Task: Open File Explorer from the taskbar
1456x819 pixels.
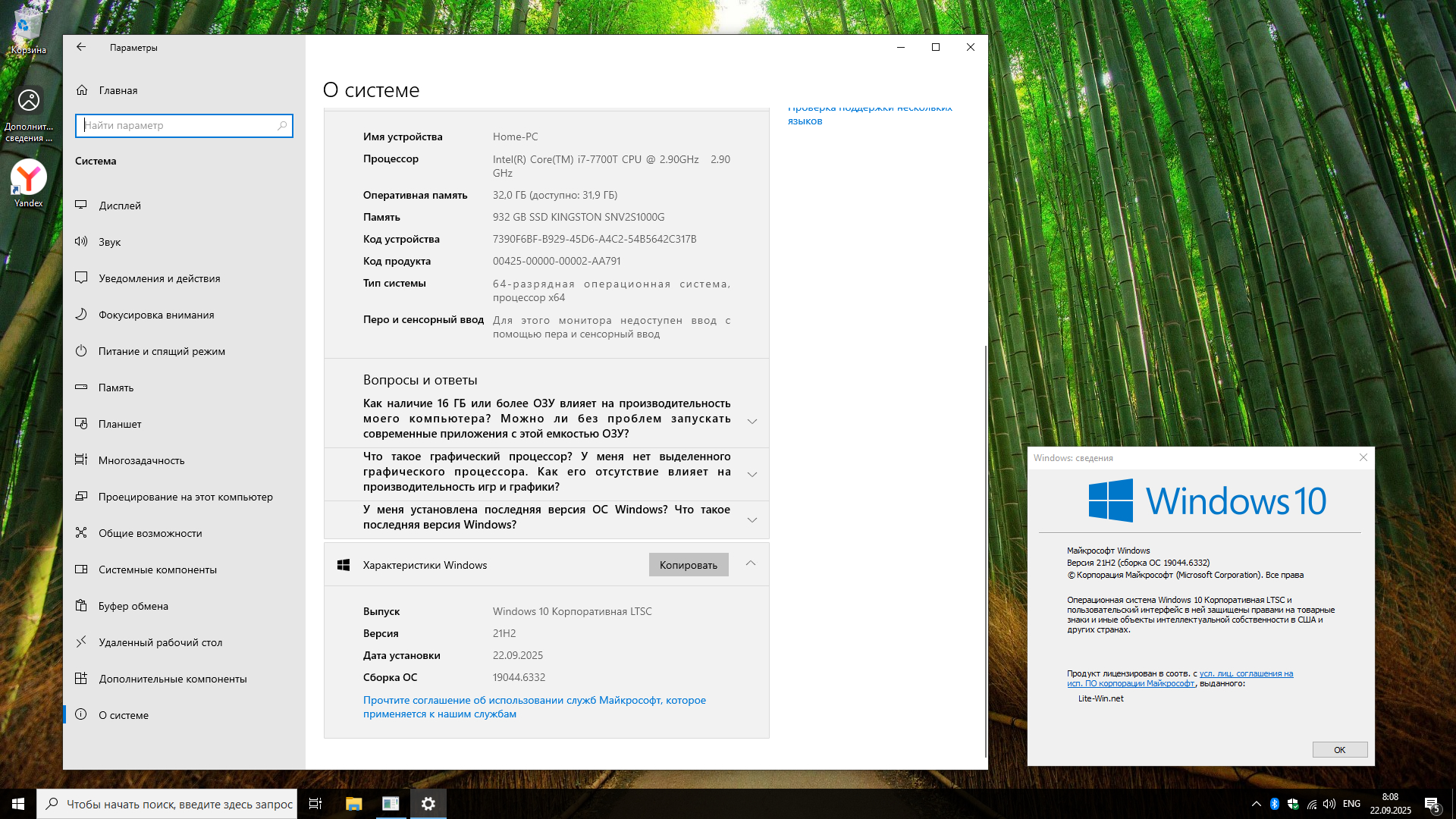Action: [x=353, y=804]
